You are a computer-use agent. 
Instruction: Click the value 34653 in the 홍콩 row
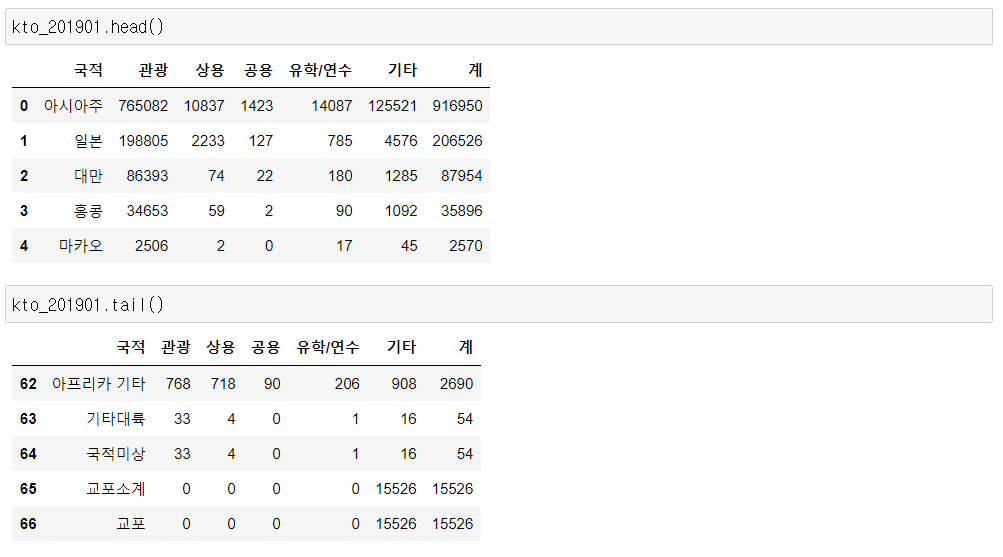click(x=147, y=211)
